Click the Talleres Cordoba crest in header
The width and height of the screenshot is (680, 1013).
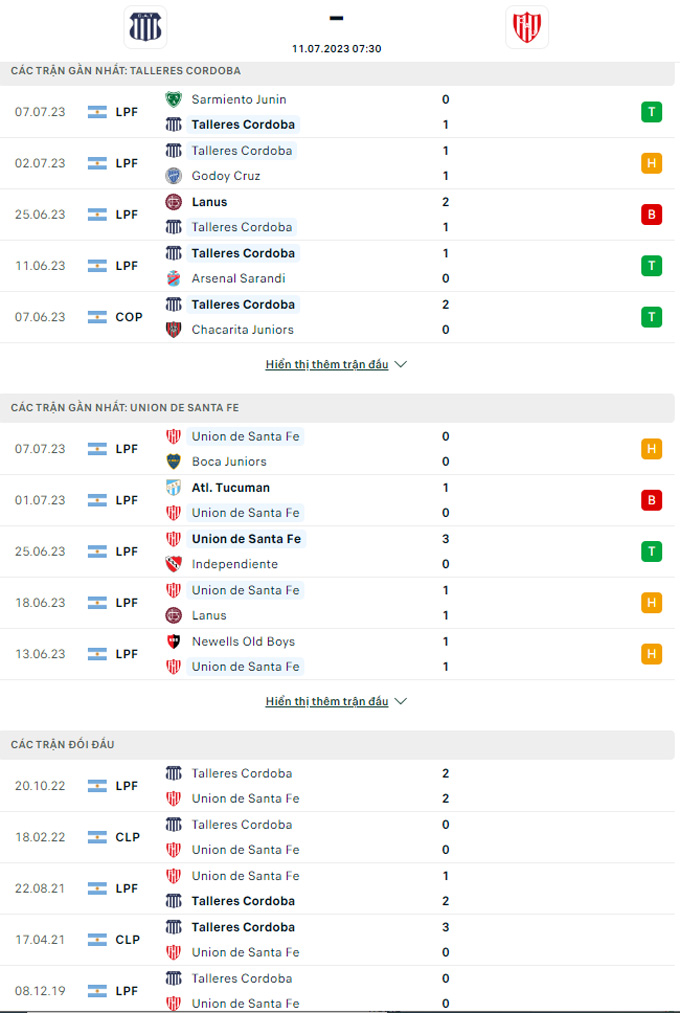pos(145,27)
